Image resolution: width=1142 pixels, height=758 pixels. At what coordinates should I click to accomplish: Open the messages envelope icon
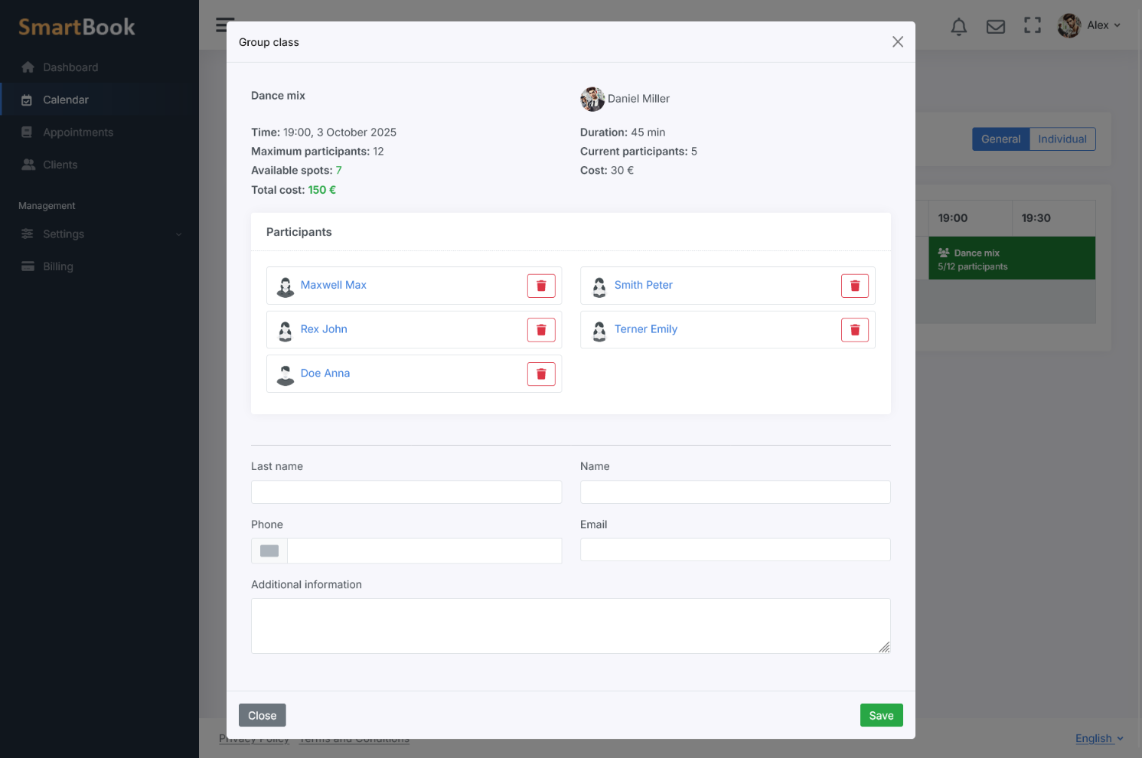pyautogui.click(x=995, y=27)
